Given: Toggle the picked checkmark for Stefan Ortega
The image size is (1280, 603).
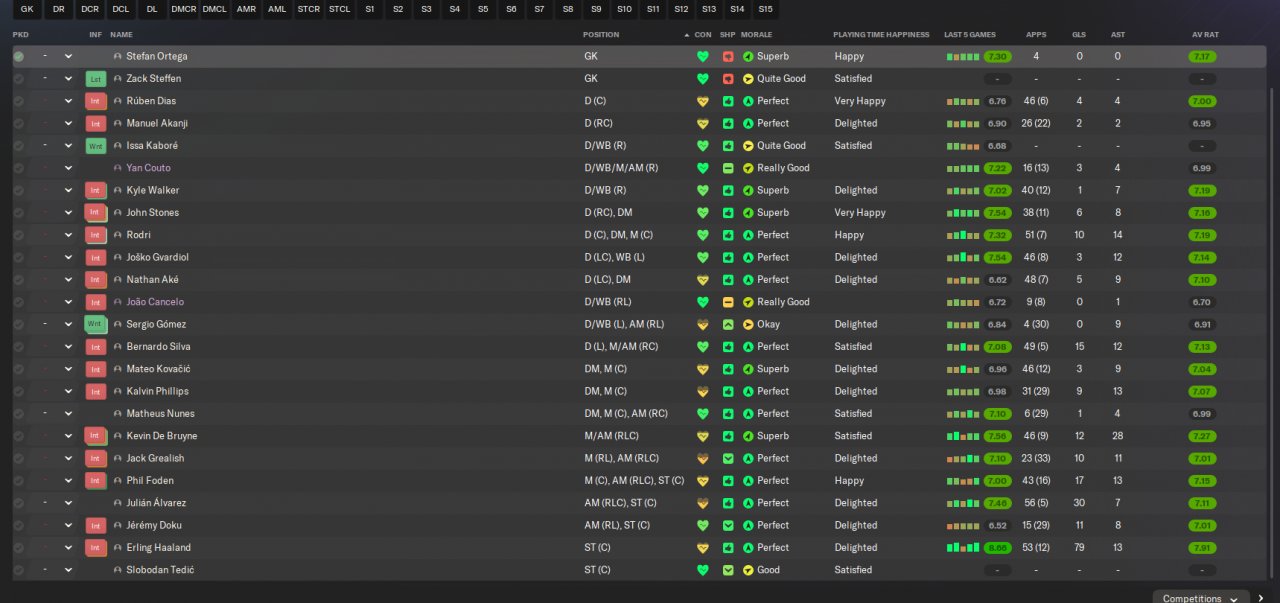Looking at the screenshot, I should [x=19, y=57].
